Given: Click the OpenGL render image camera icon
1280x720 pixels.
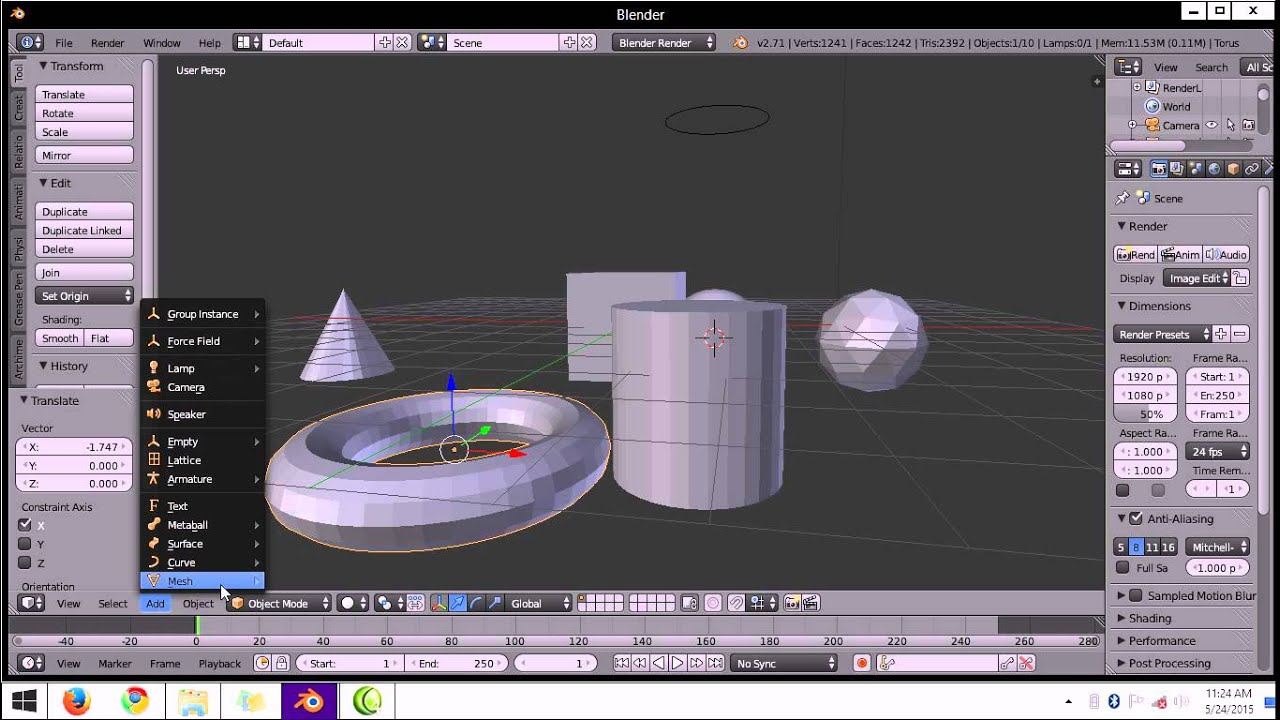Looking at the screenshot, I should (792, 603).
